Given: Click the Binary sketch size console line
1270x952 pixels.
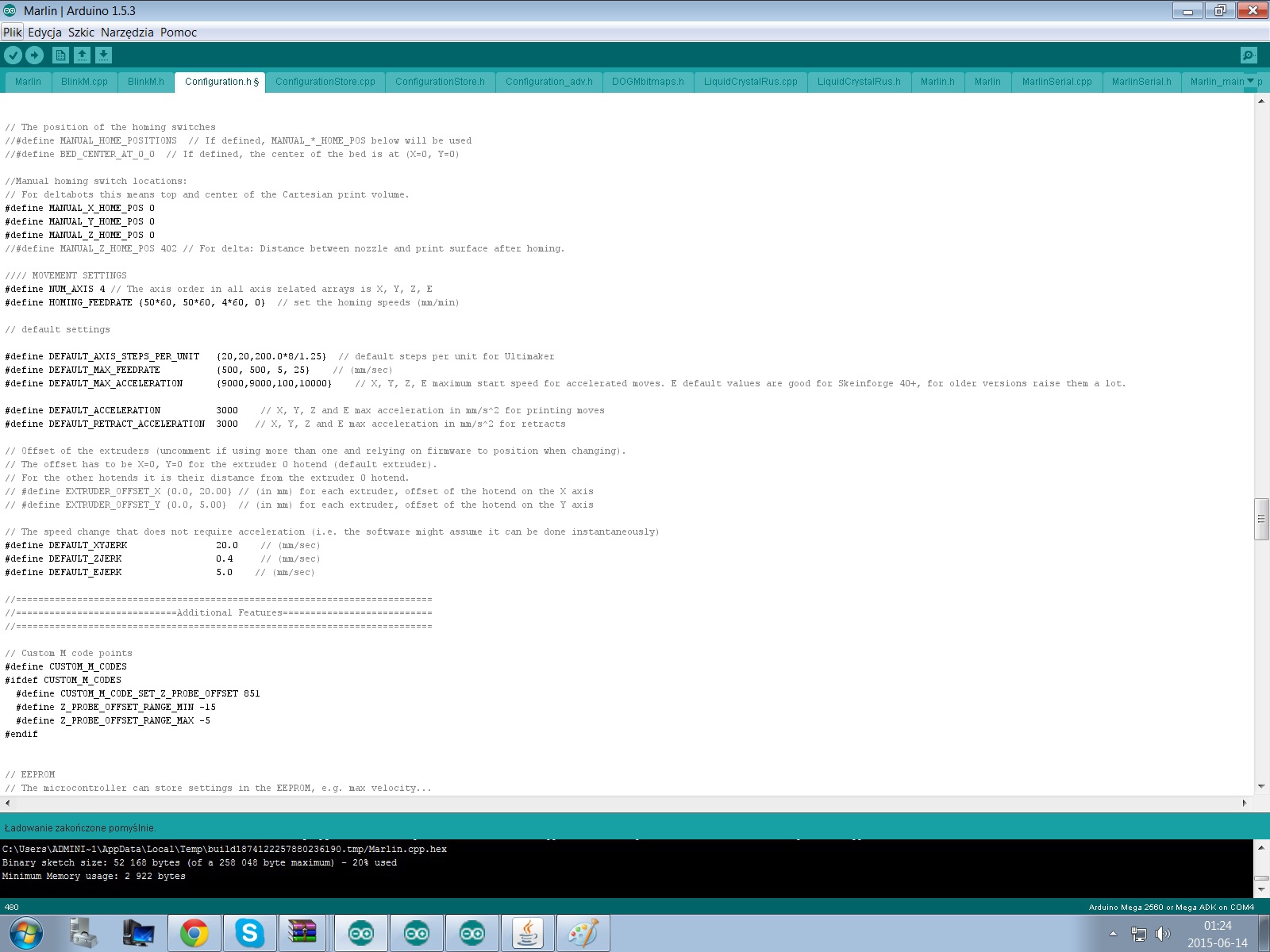Looking at the screenshot, I should click(x=199, y=863).
